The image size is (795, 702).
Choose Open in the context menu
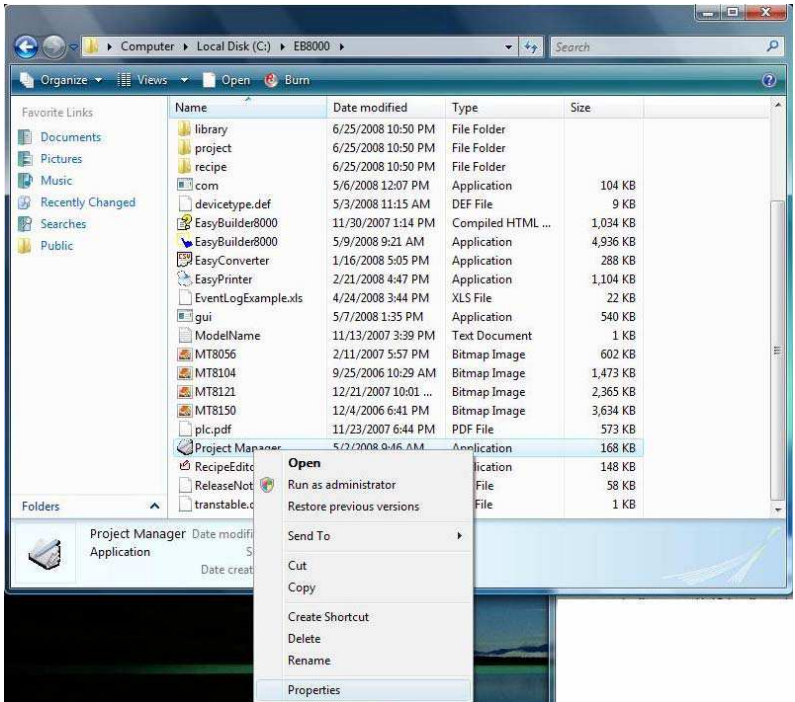click(x=363, y=463)
